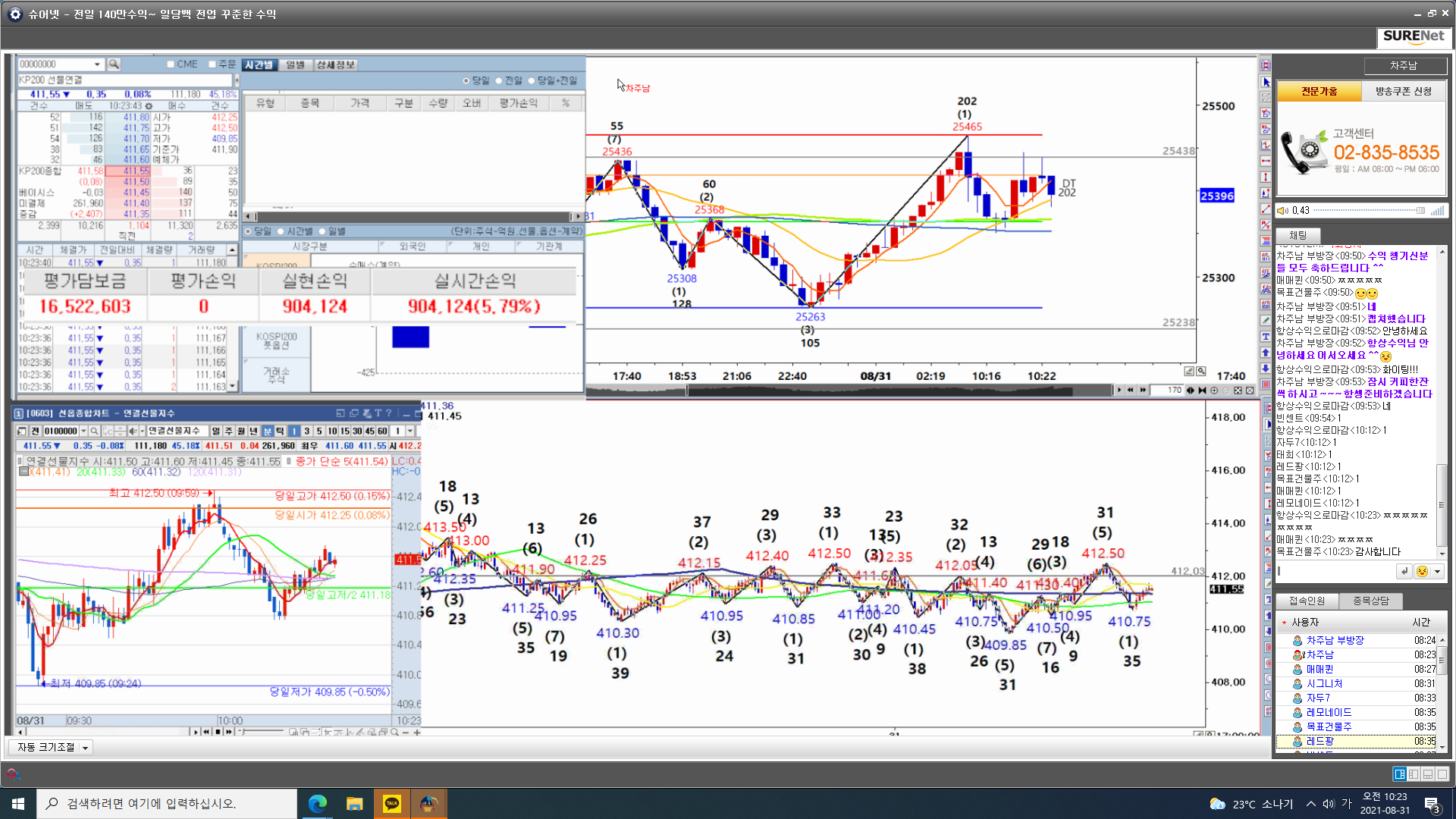Select the arrow pointer drawing tool
Image resolution: width=1456 pixels, height=819 pixels.
pos(1266,82)
